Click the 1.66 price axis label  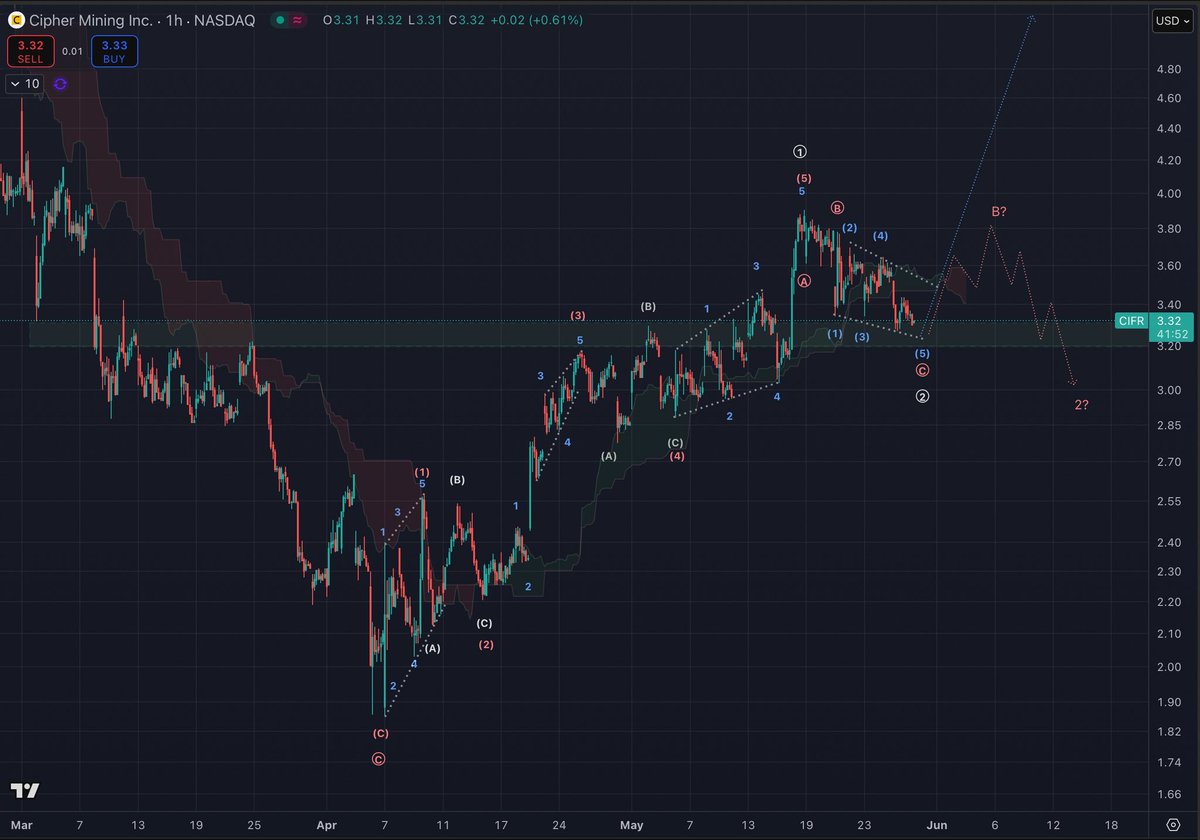click(x=1170, y=795)
